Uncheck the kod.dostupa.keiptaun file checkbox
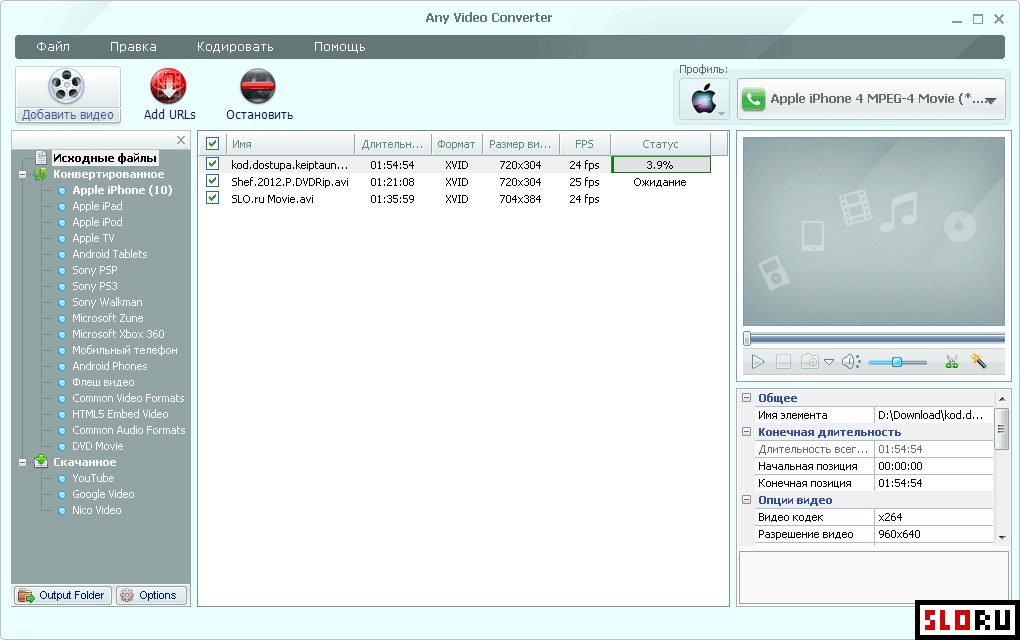The width and height of the screenshot is (1020, 640). (x=212, y=163)
